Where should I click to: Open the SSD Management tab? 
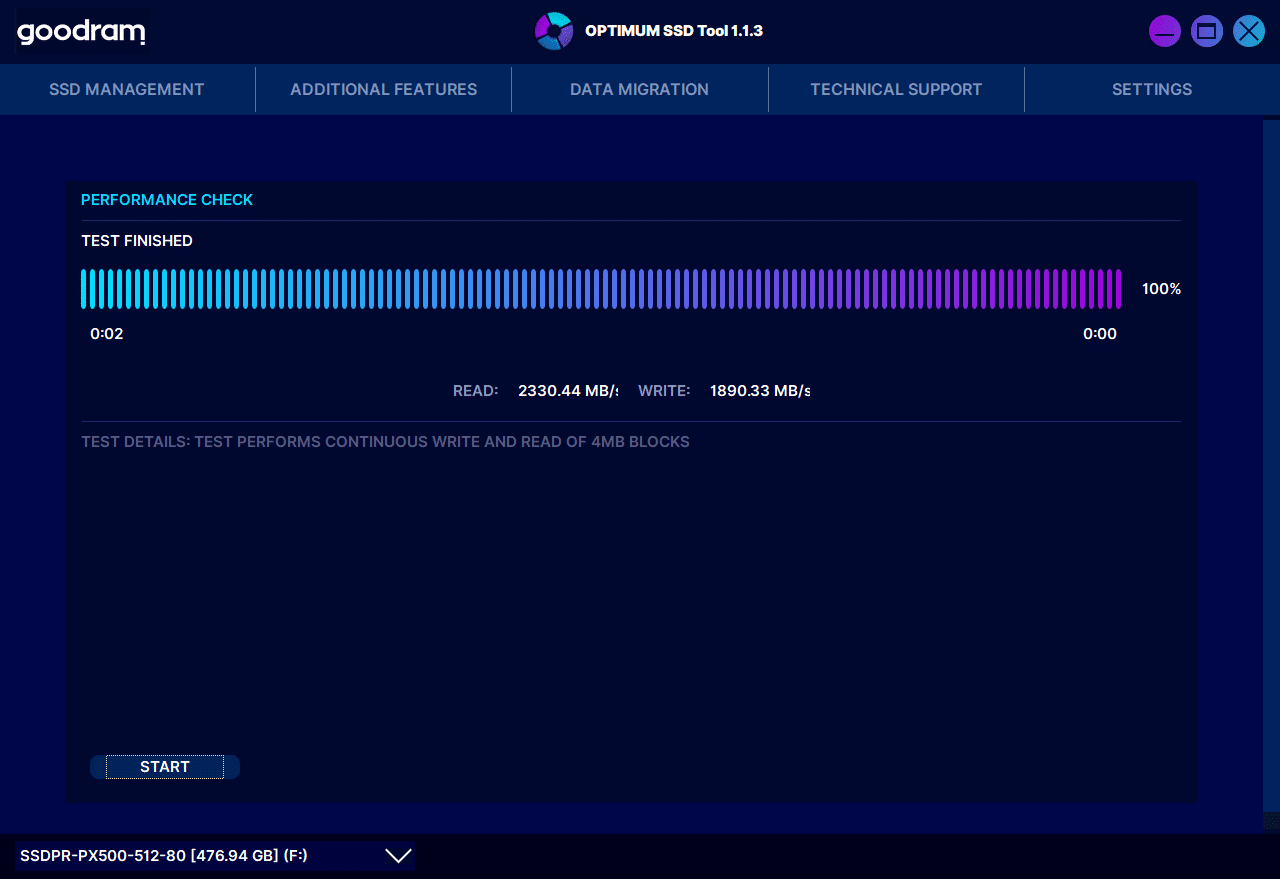tap(127, 89)
